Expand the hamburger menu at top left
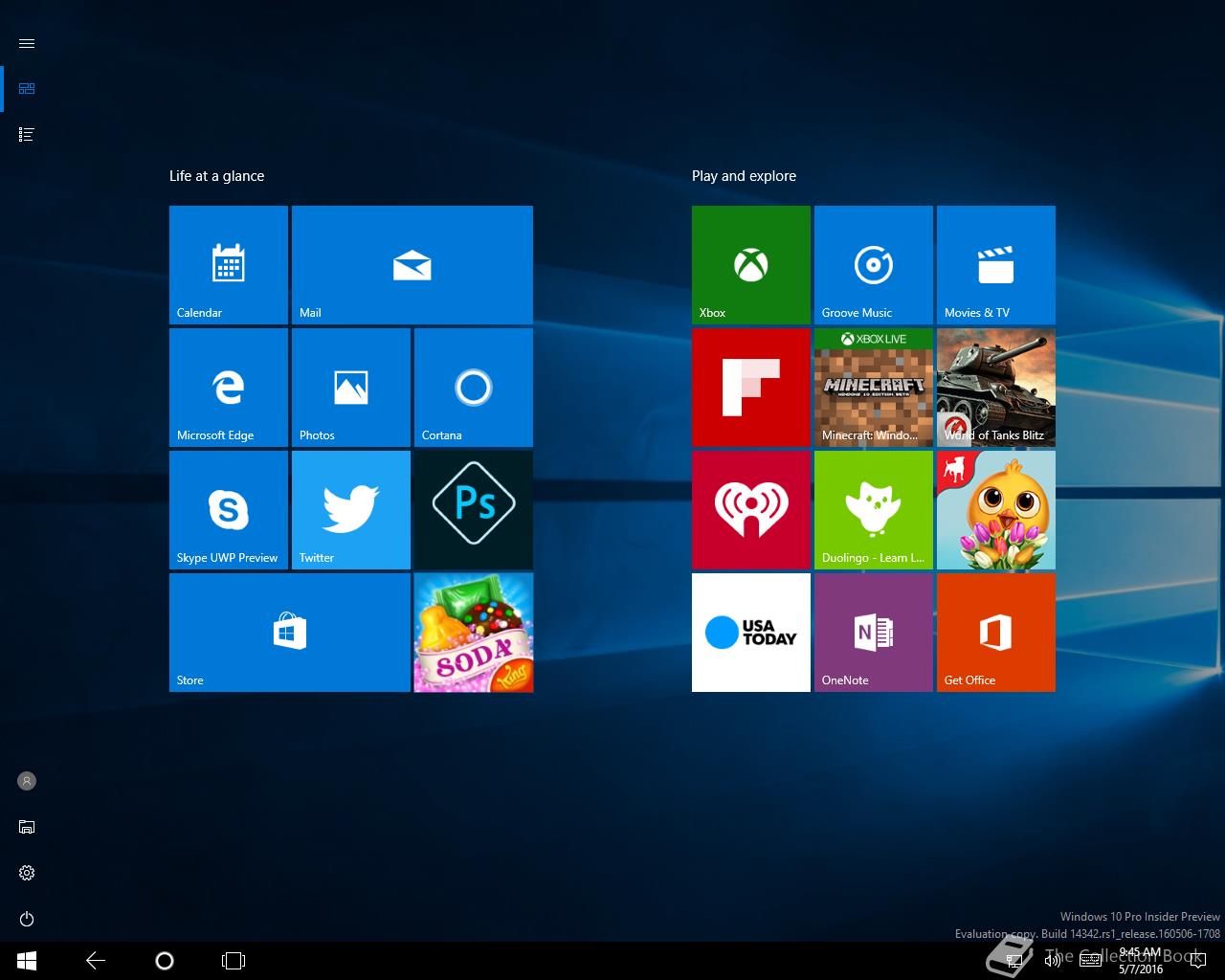The width and height of the screenshot is (1225, 980). pyautogui.click(x=27, y=43)
